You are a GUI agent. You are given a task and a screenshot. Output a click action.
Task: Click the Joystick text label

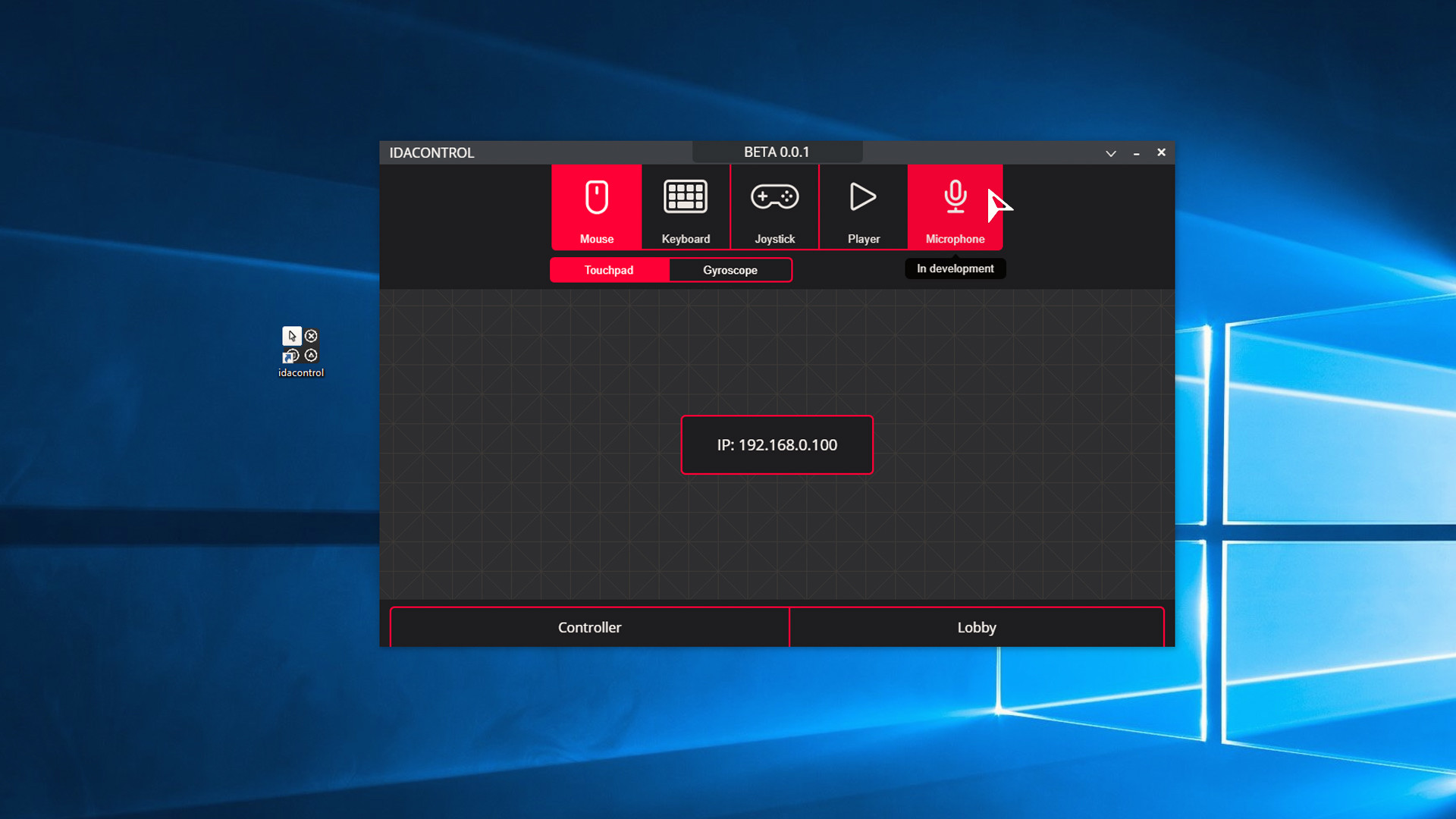774,239
